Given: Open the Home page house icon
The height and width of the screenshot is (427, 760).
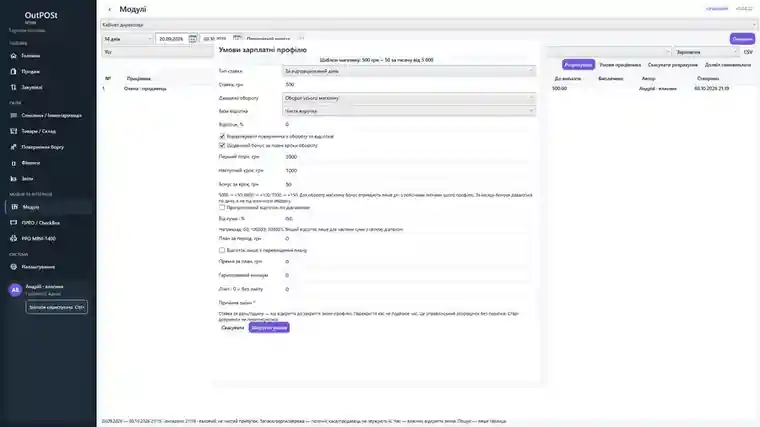Looking at the screenshot, I should (14, 56).
